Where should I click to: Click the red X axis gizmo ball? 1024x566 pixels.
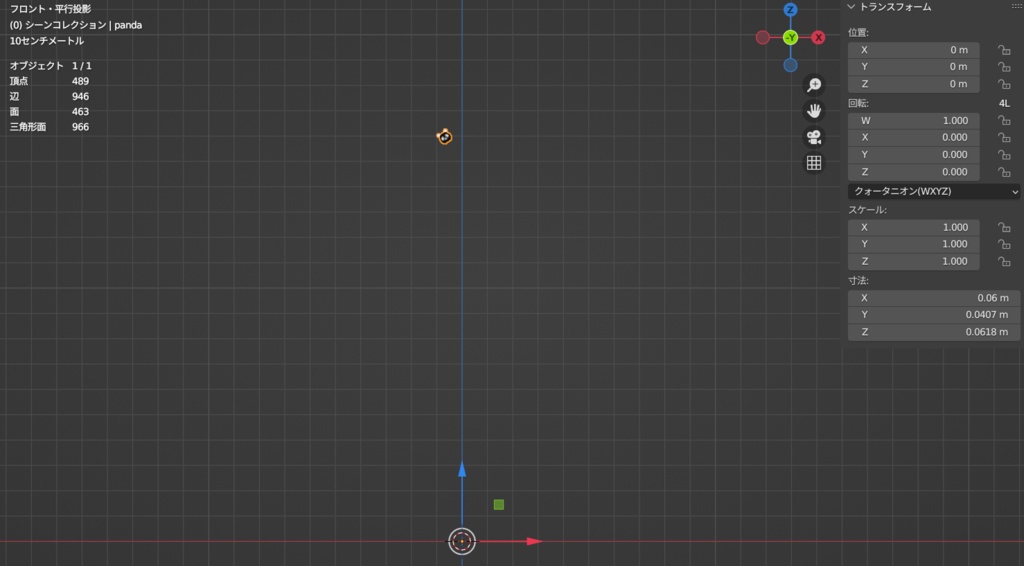click(x=818, y=37)
